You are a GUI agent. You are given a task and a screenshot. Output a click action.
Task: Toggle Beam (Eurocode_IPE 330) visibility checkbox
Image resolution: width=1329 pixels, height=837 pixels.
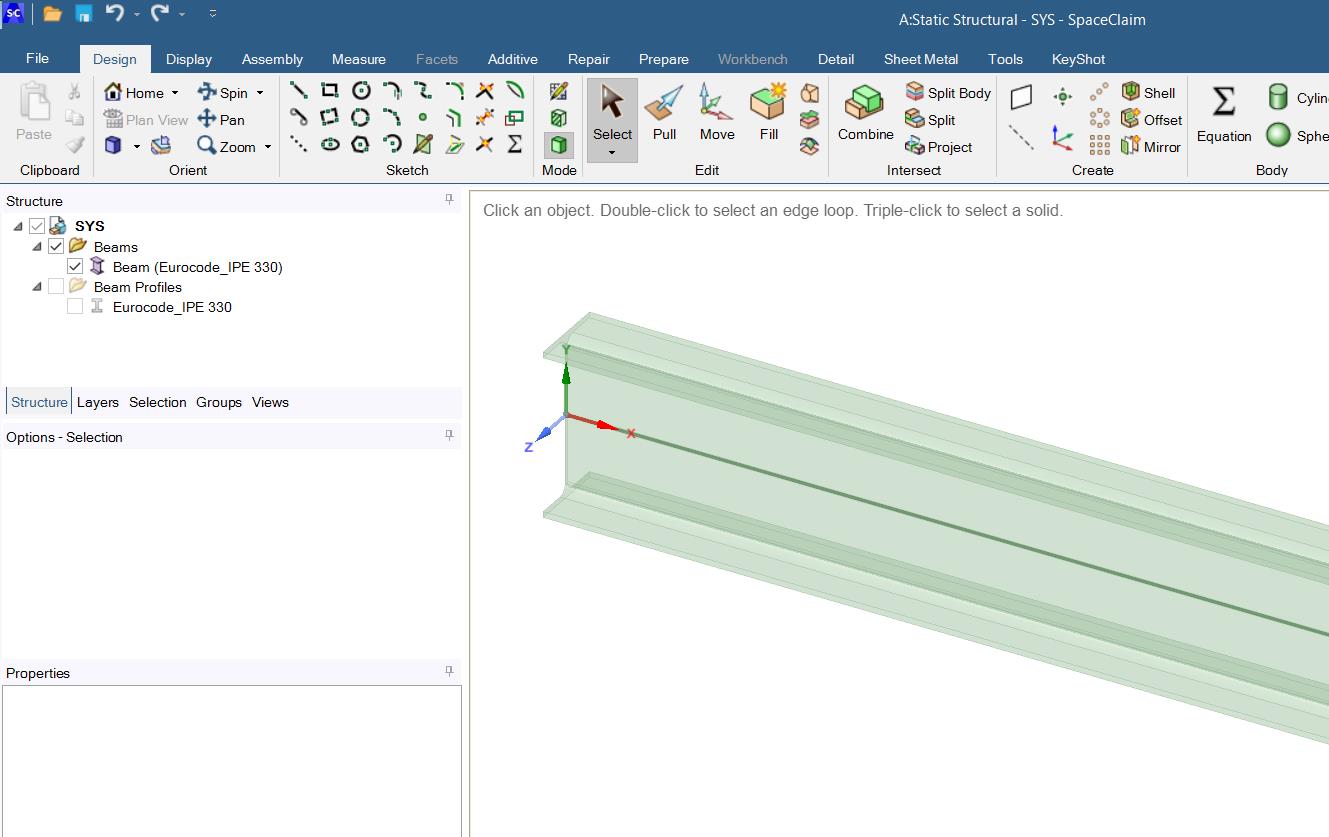[75, 267]
